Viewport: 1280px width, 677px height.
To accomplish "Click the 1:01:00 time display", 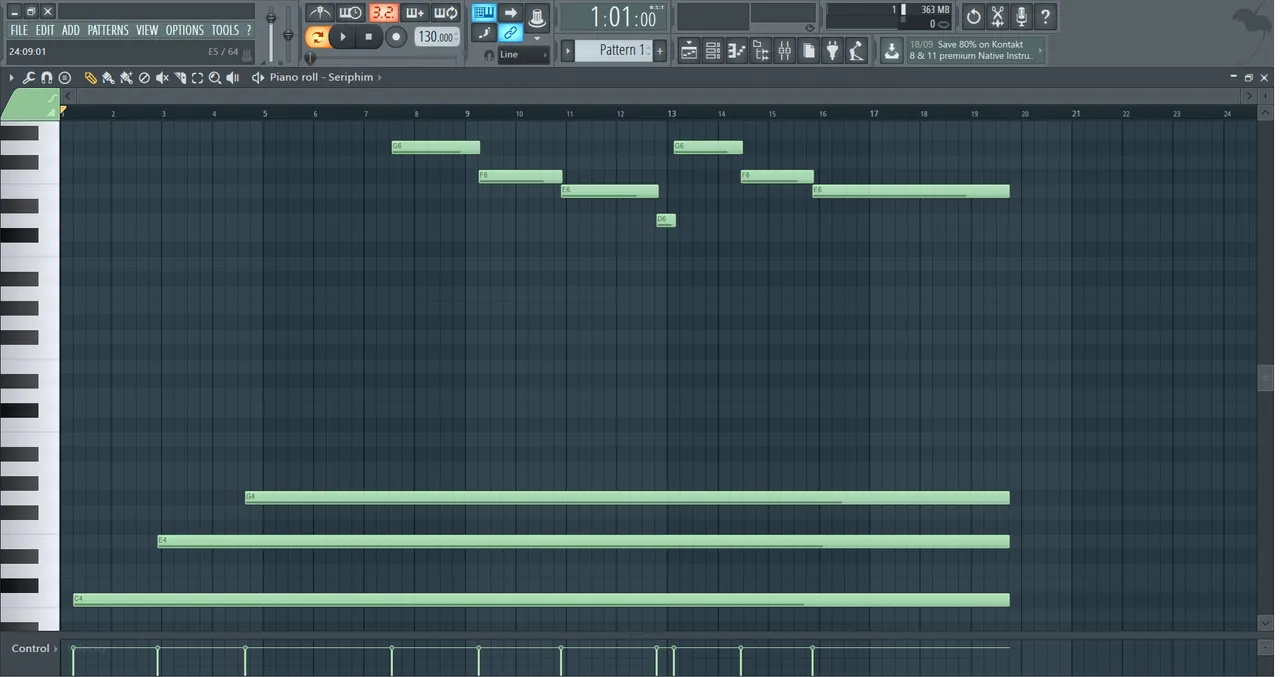I will click(614, 17).
